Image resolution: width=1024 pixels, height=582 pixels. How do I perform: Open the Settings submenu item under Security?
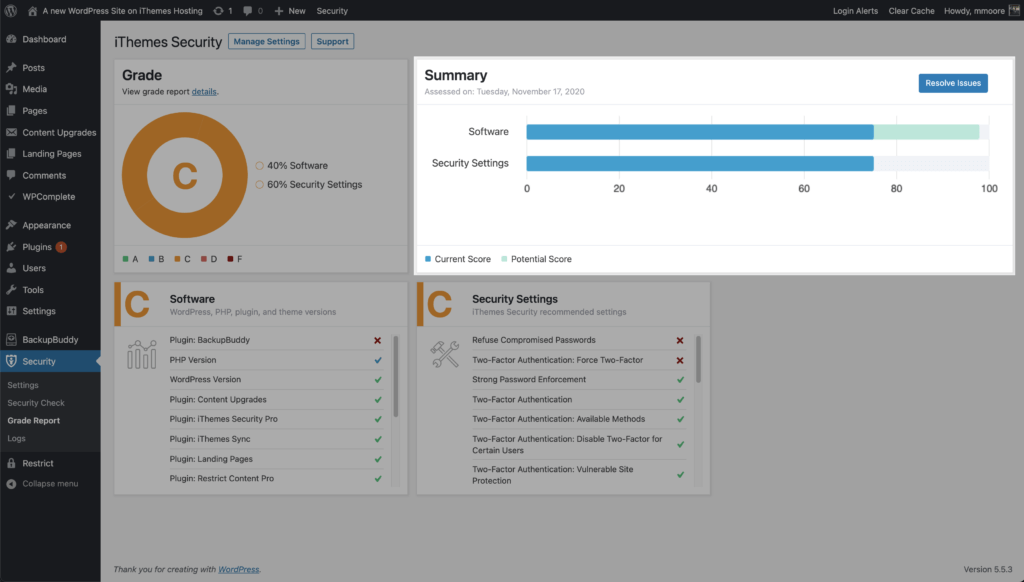23,385
